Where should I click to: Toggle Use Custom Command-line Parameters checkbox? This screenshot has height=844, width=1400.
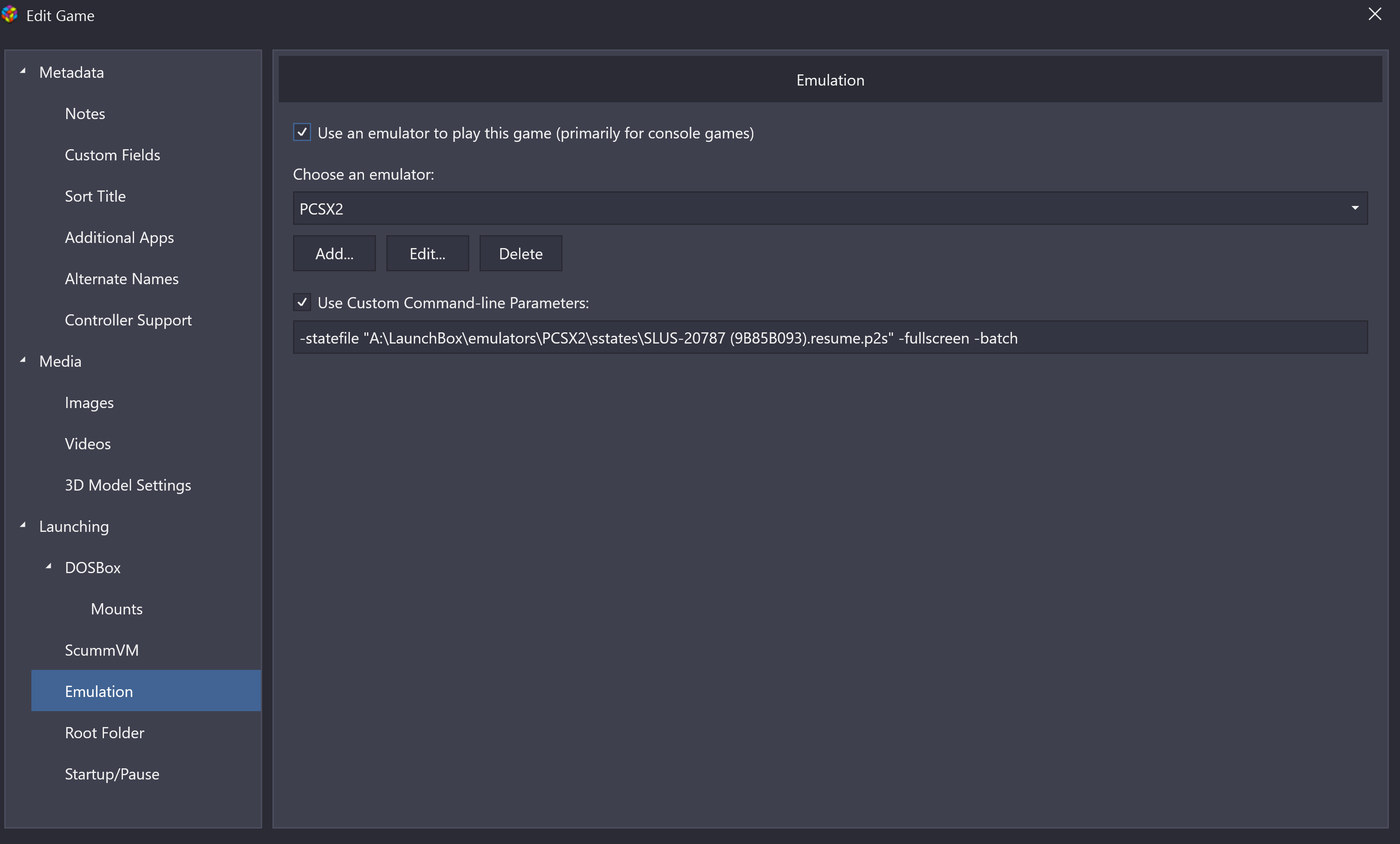302,302
